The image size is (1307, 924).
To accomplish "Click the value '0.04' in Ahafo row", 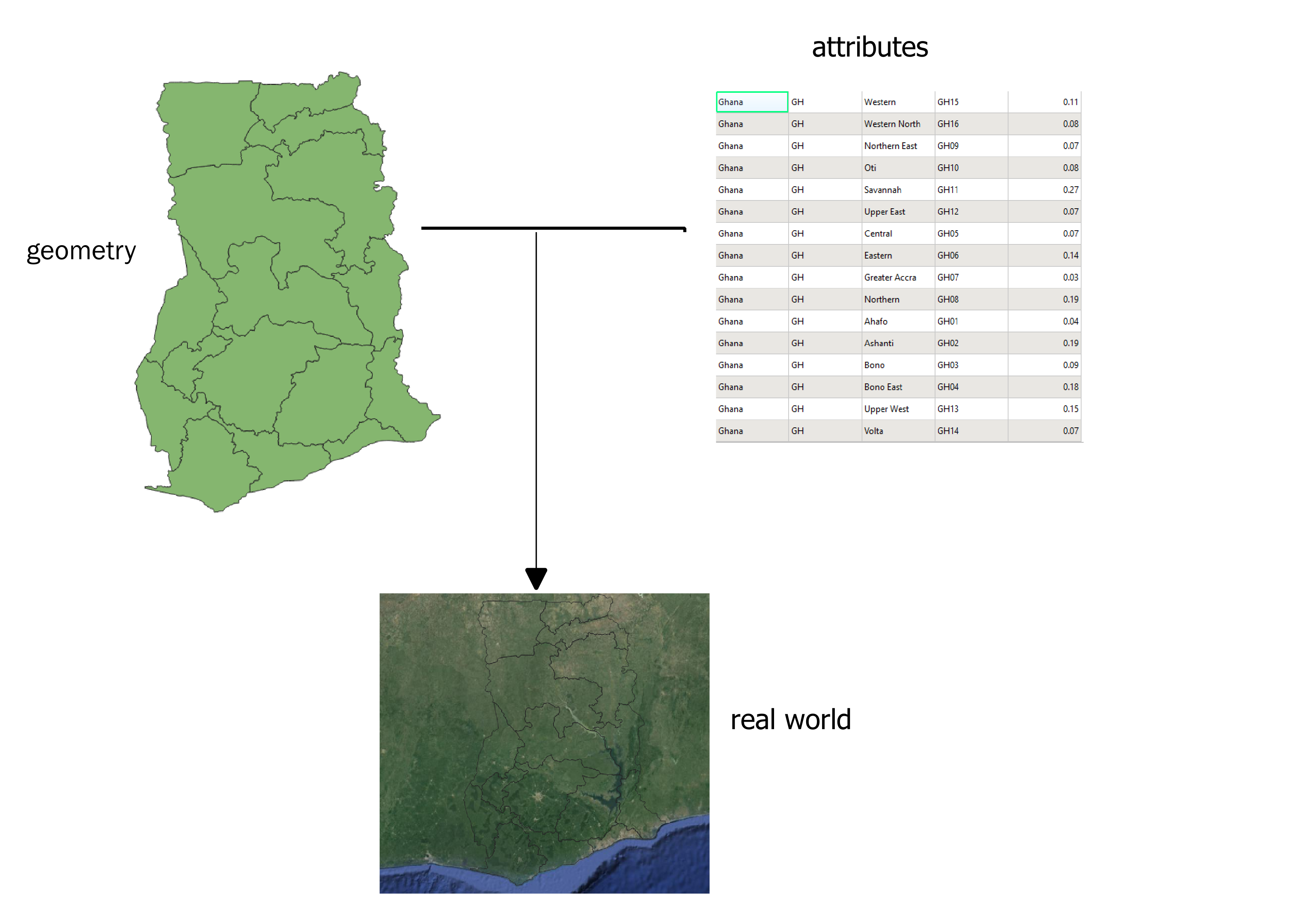I will pyautogui.click(x=1045, y=321).
